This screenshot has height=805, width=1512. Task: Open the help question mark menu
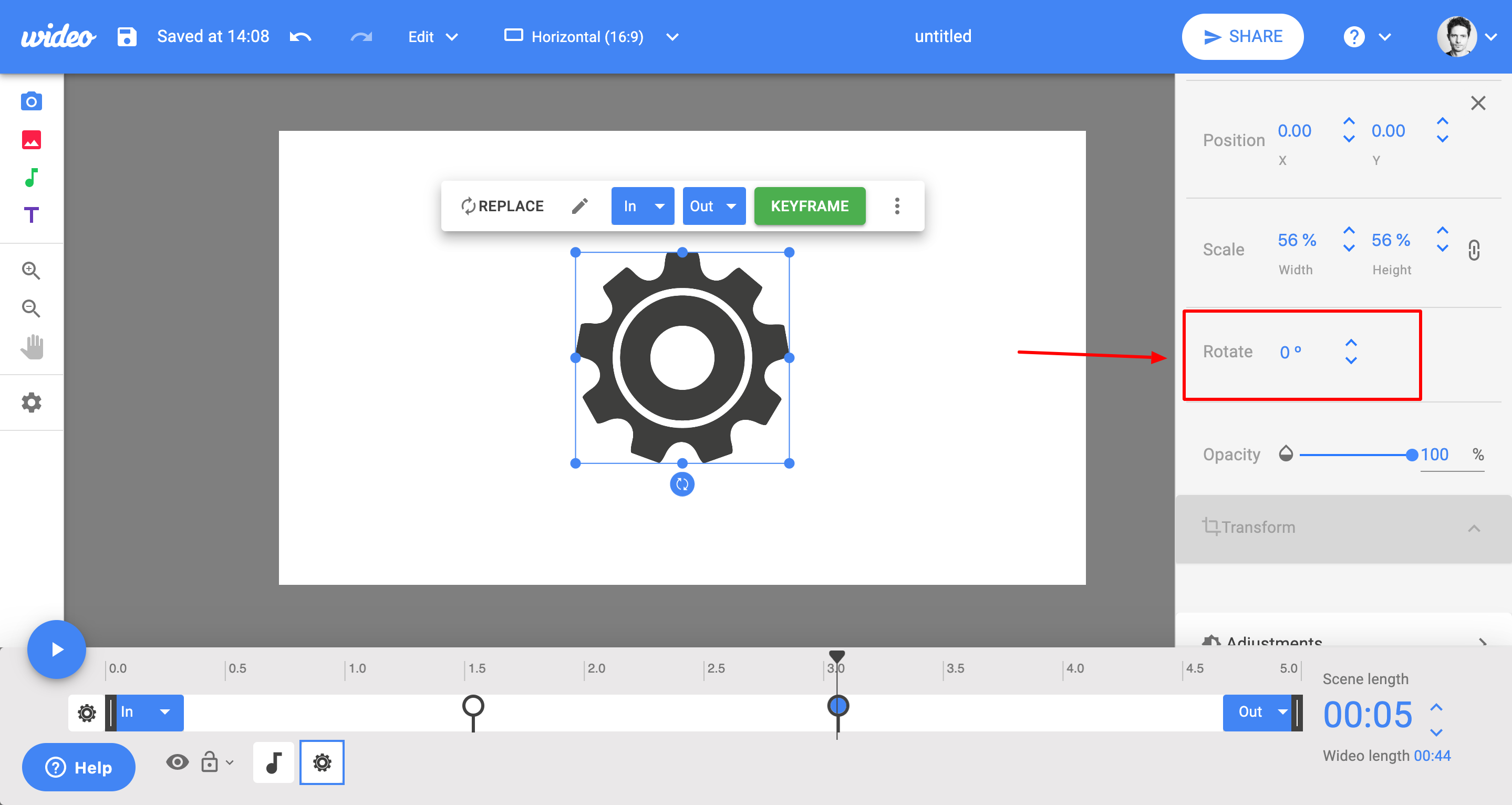[x=1366, y=37]
